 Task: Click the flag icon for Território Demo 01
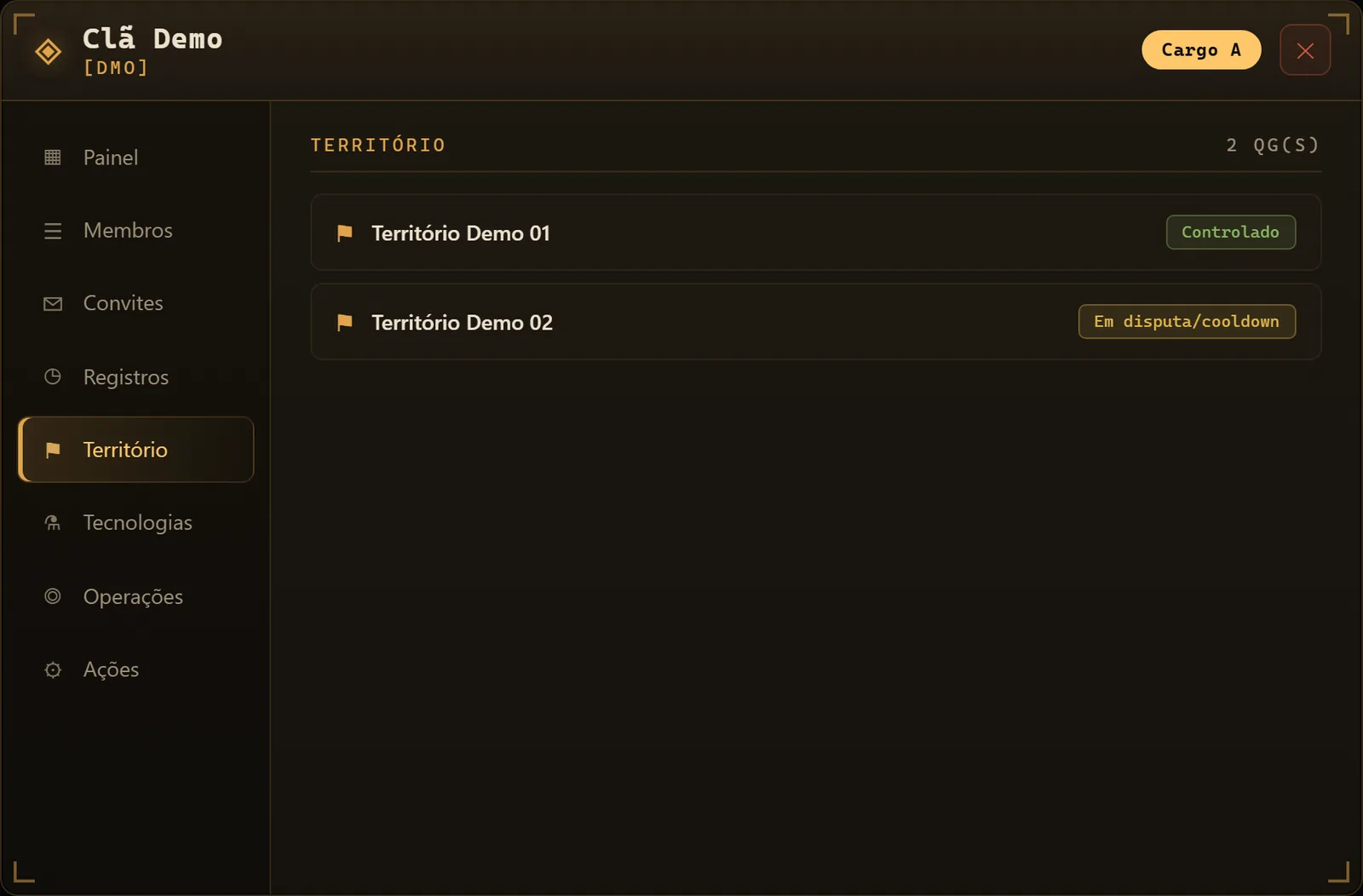point(345,233)
